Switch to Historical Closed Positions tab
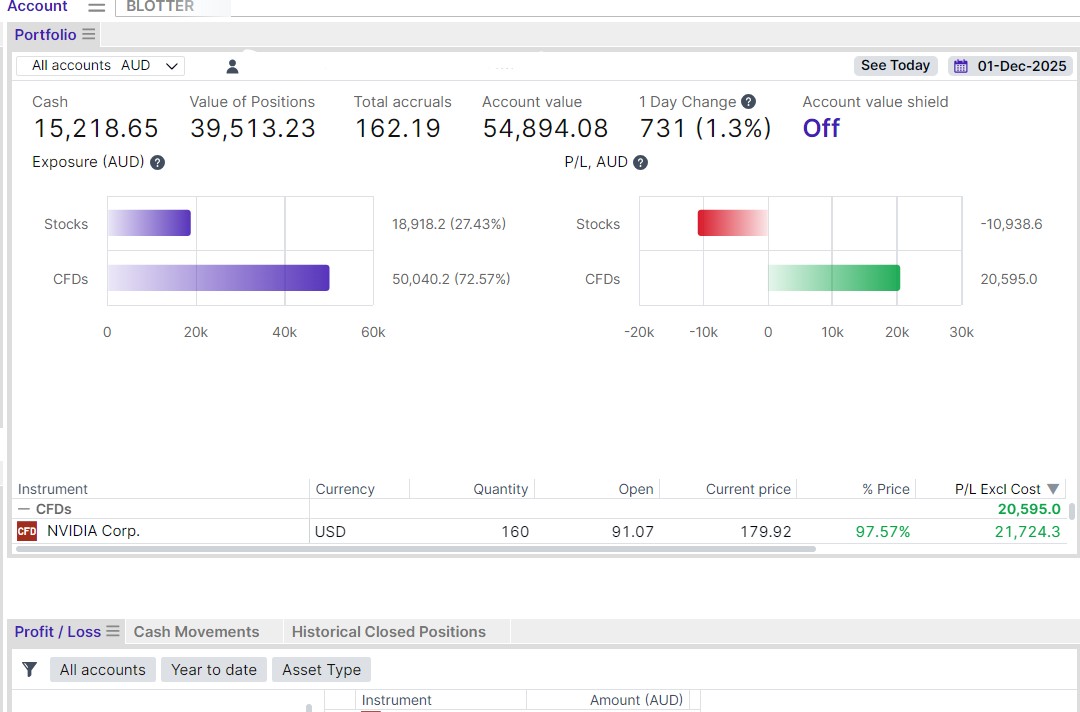1080x712 pixels. coord(388,631)
